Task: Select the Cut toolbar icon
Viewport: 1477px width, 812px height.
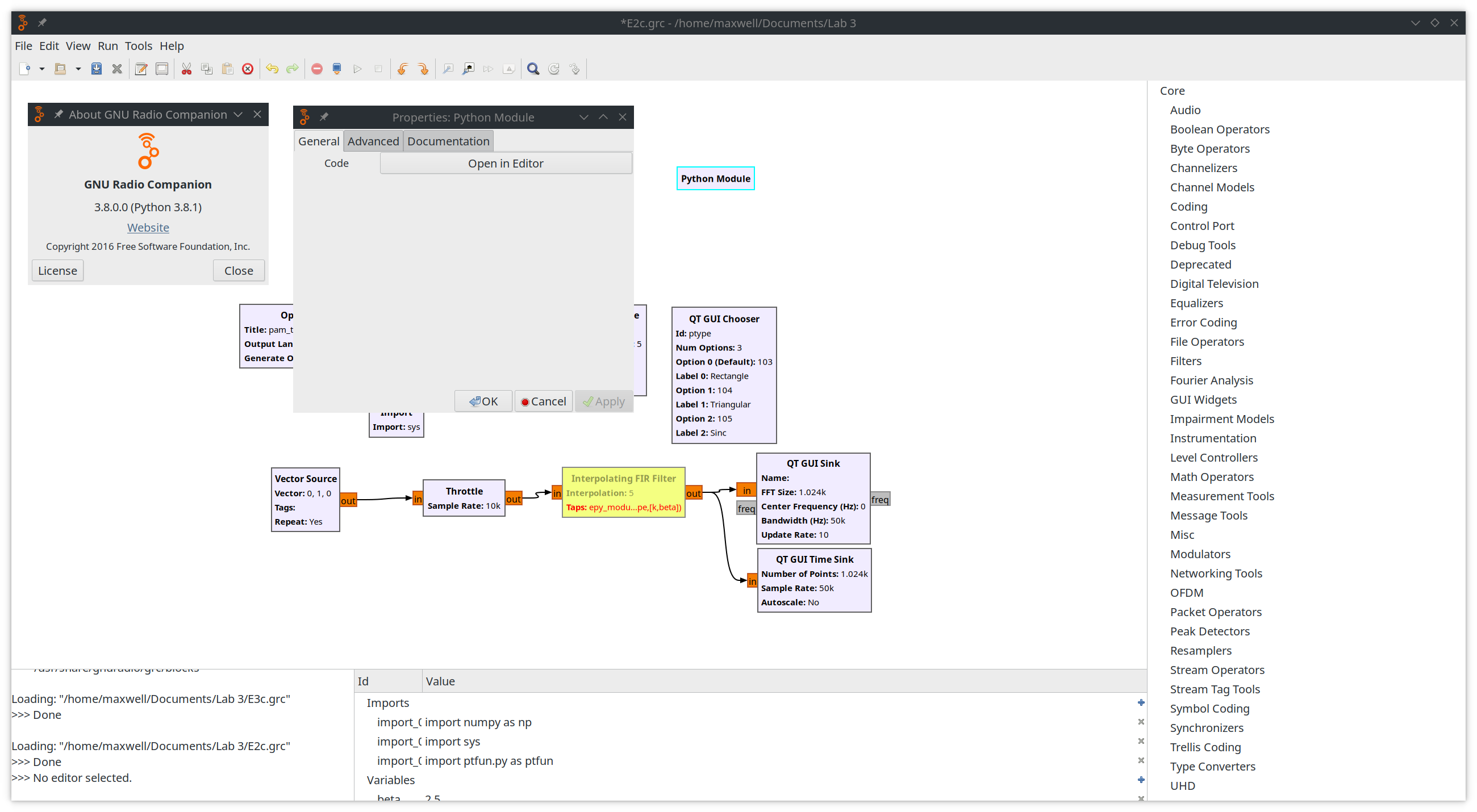Action: coord(187,69)
